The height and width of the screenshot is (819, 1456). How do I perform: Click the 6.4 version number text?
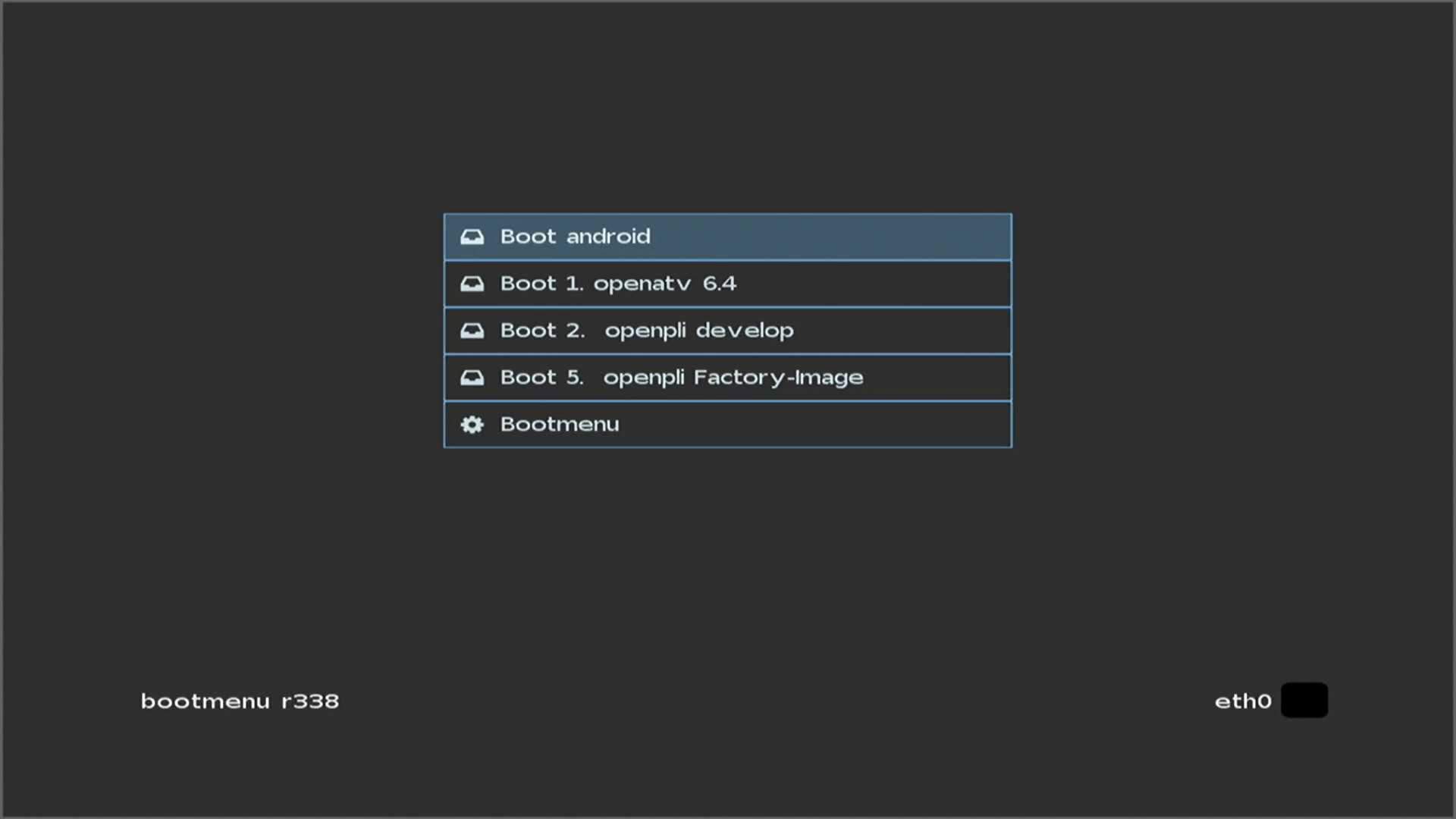tap(719, 284)
